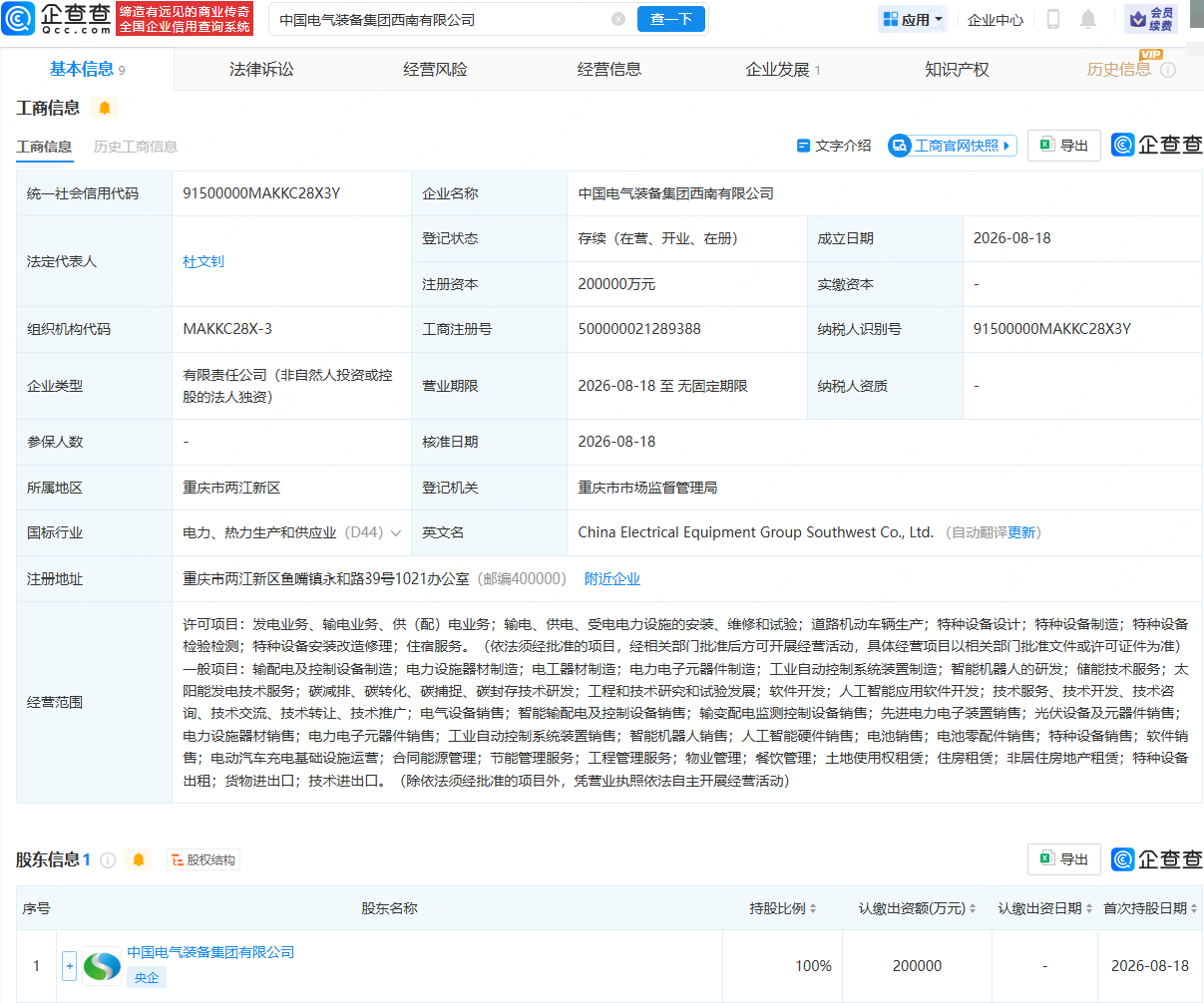Export business info with 导出 button
This screenshot has width=1204, height=1003.
(1064, 146)
